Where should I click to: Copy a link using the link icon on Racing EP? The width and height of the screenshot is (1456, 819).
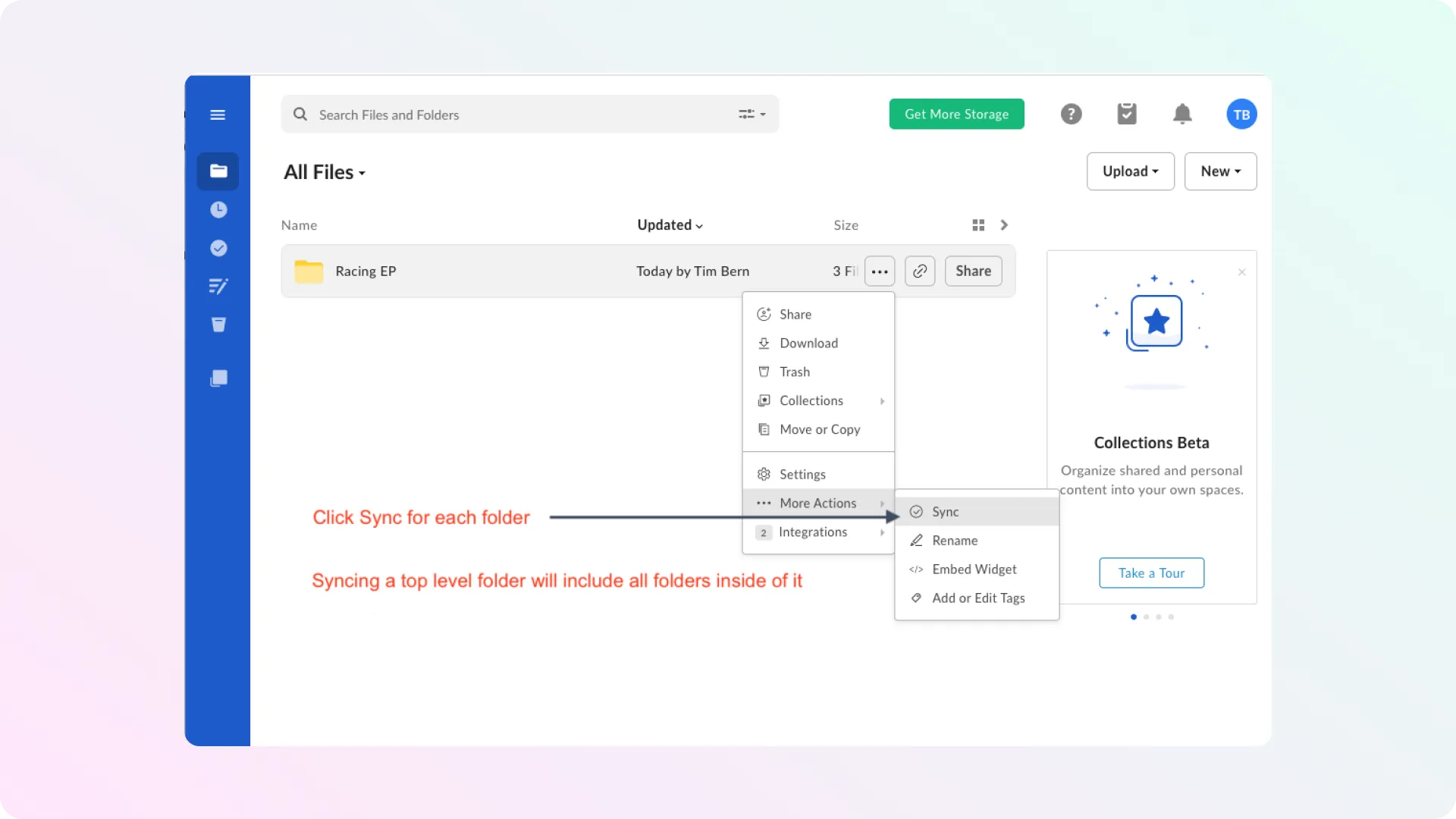click(x=919, y=271)
